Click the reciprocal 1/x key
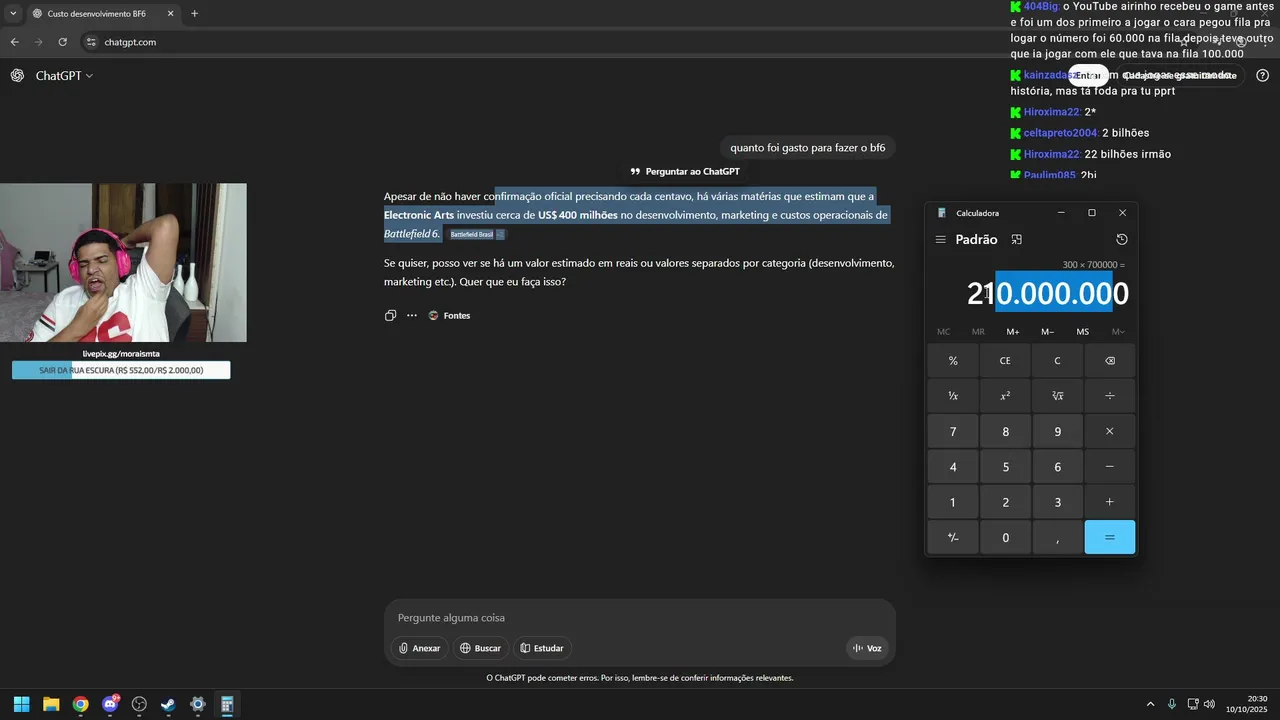The height and width of the screenshot is (720, 1280). [x=953, y=396]
